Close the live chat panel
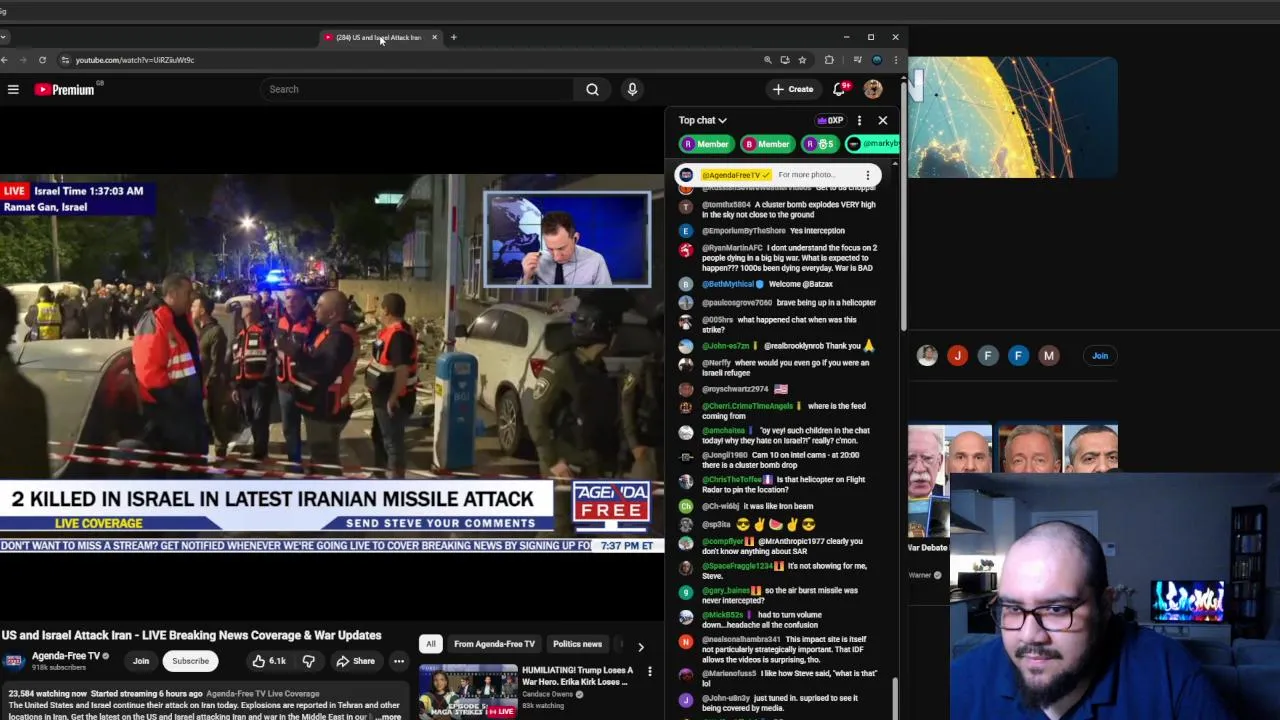This screenshot has width=1280, height=720. (x=882, y=120)
